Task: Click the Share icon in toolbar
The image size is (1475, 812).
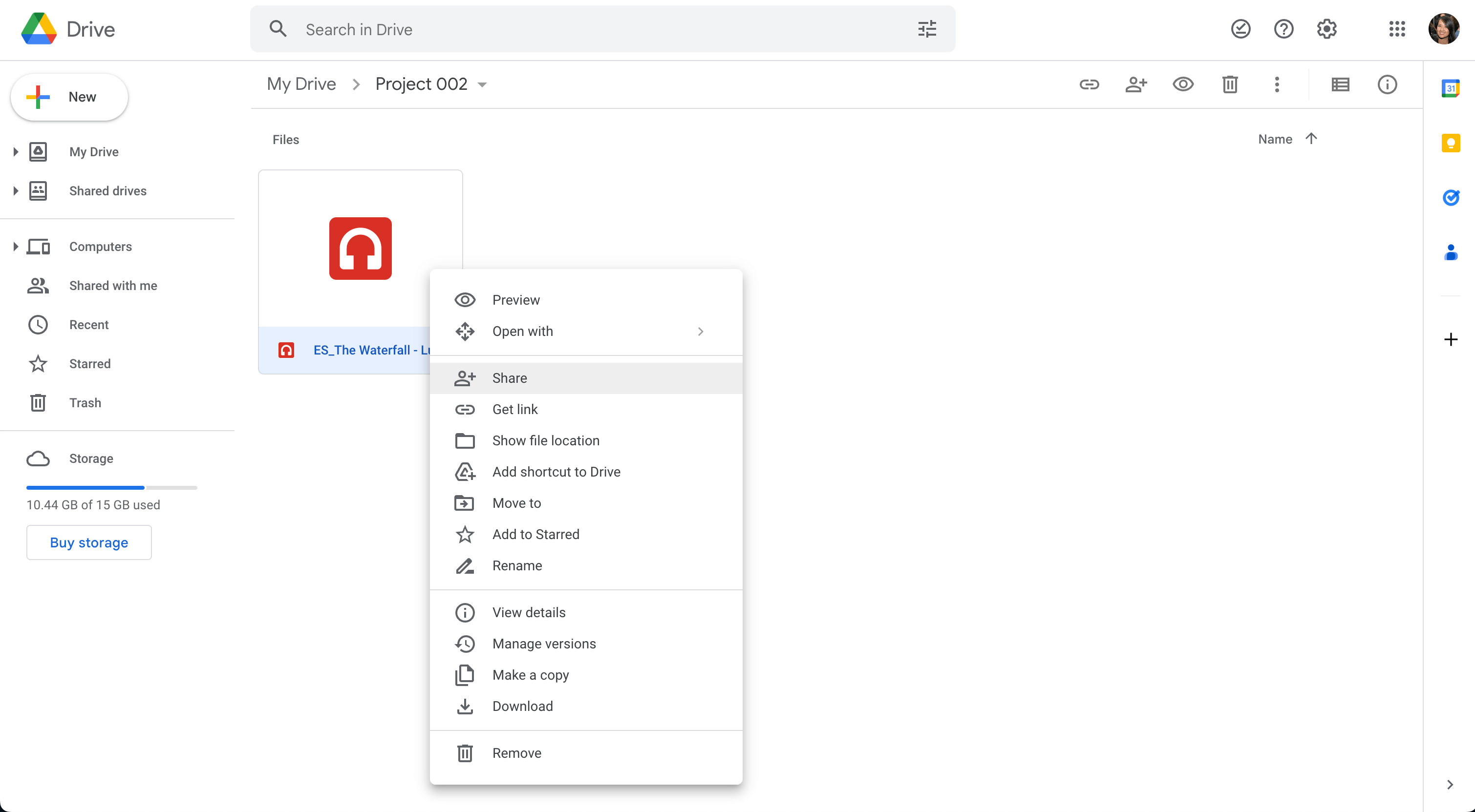Action: click(1135, 84)
